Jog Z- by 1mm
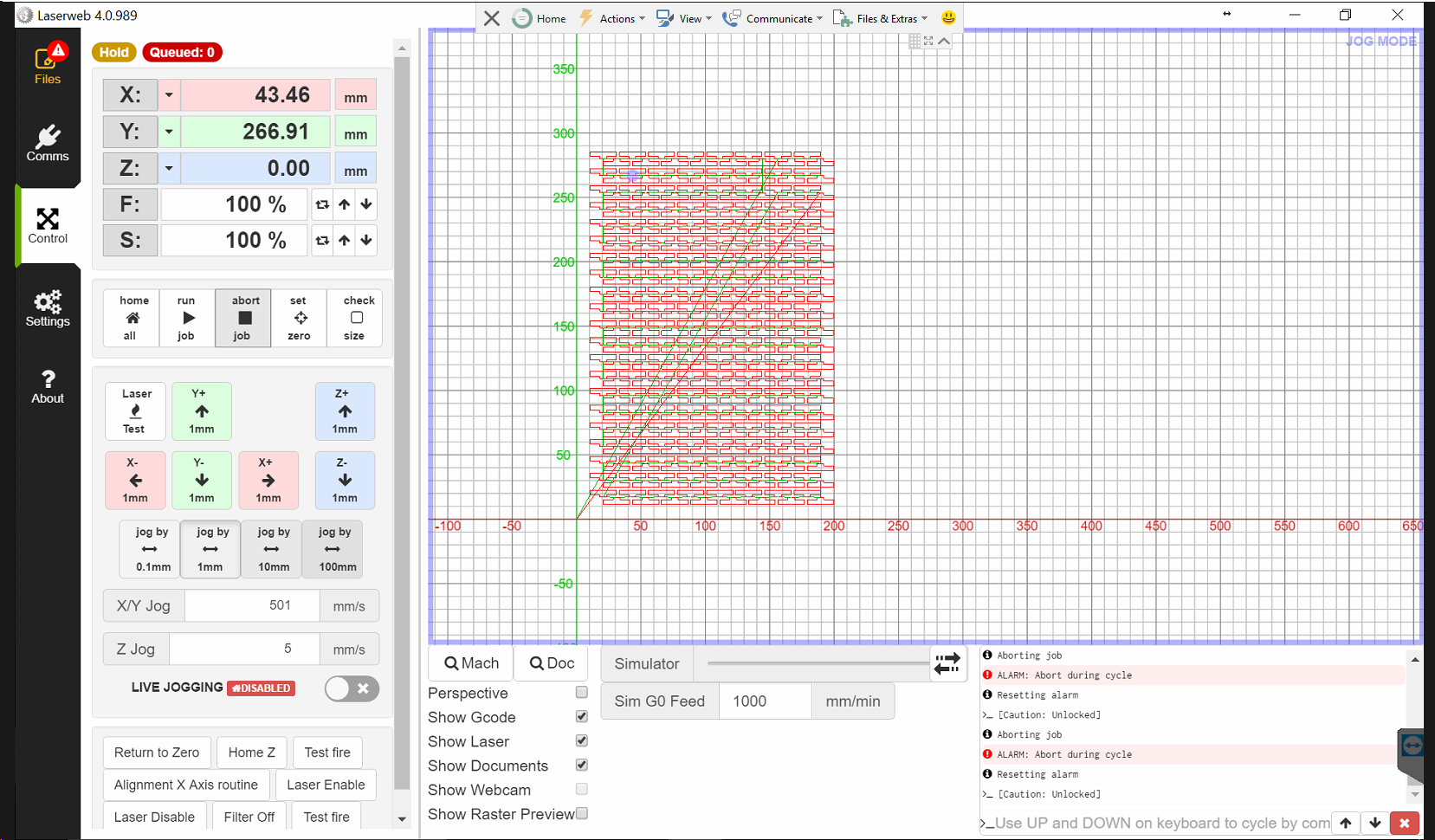 click(x=345, y=480)
